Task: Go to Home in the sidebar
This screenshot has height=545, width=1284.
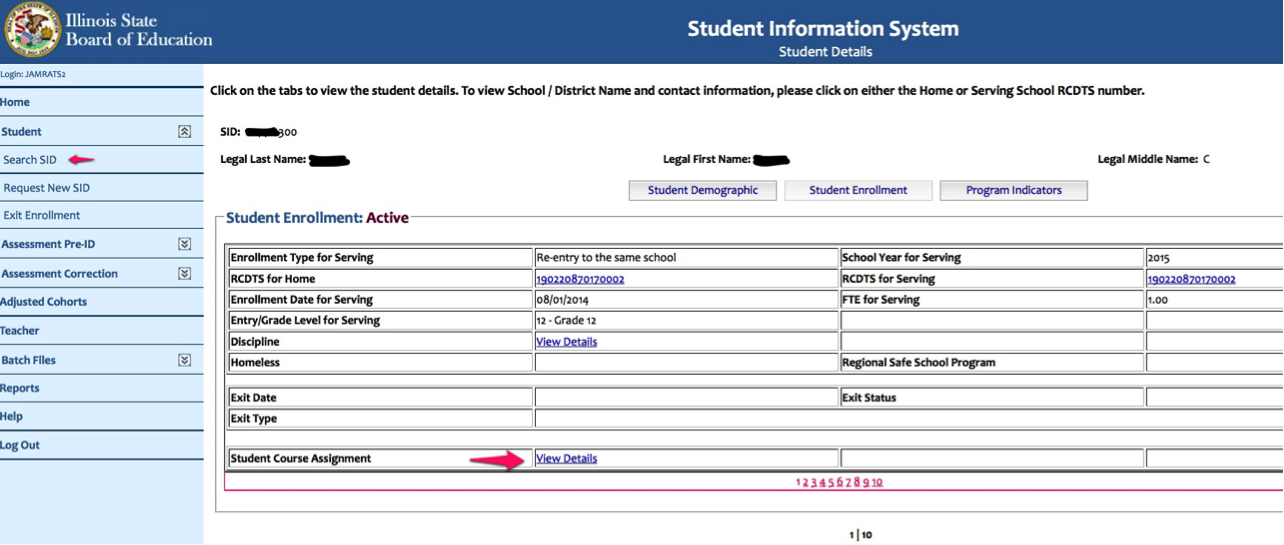Action: coord(15,102)
